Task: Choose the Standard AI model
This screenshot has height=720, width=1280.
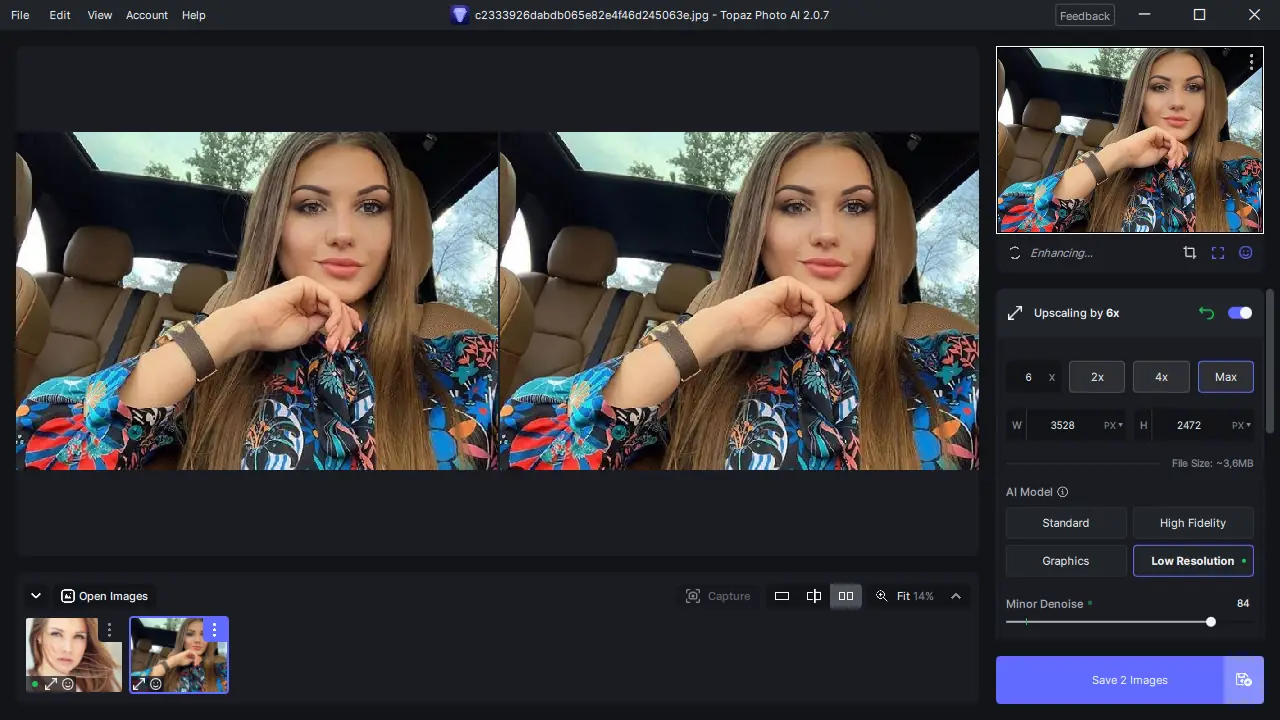Action: pos(1066,523)
